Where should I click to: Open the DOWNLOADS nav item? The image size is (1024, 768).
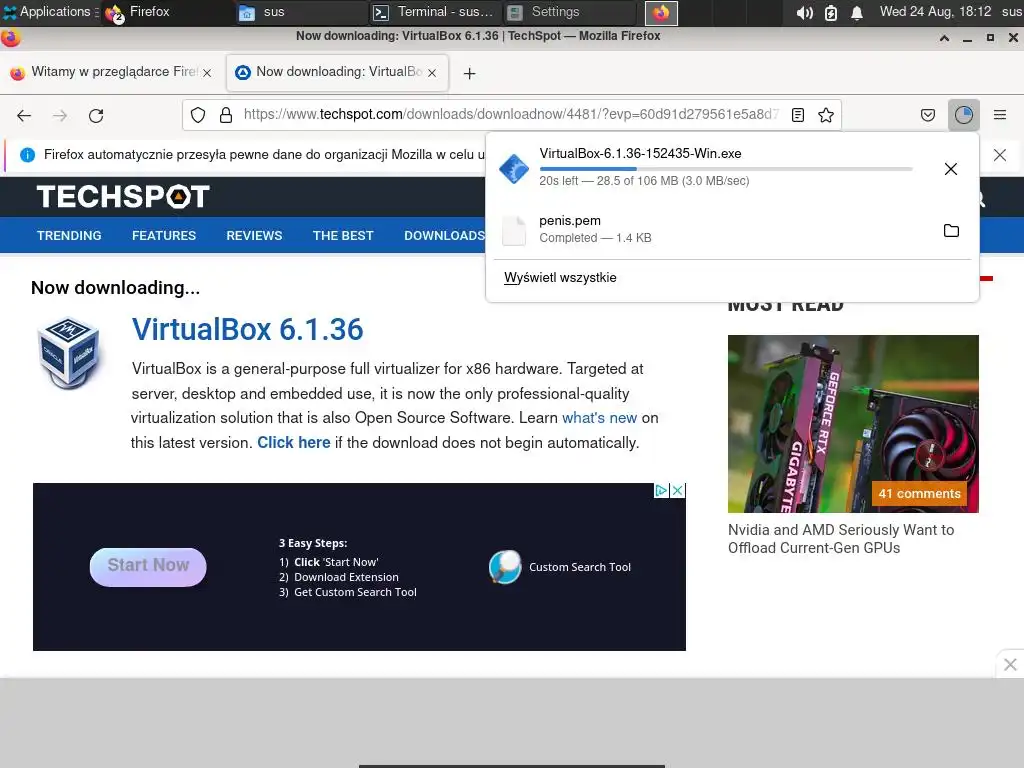(444, 236)
